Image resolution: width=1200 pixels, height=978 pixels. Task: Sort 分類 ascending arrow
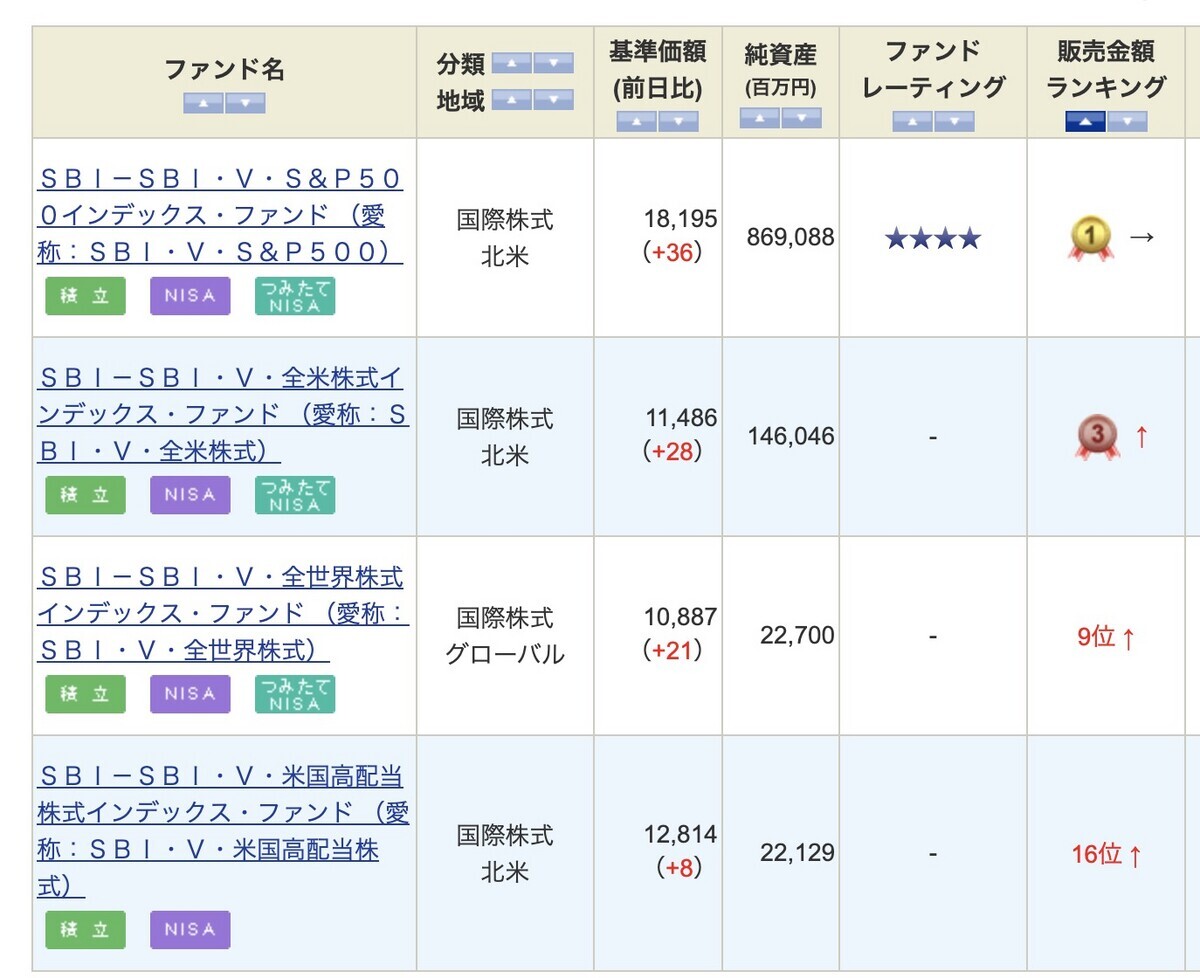pyautogui.click(x=512, y=63)
